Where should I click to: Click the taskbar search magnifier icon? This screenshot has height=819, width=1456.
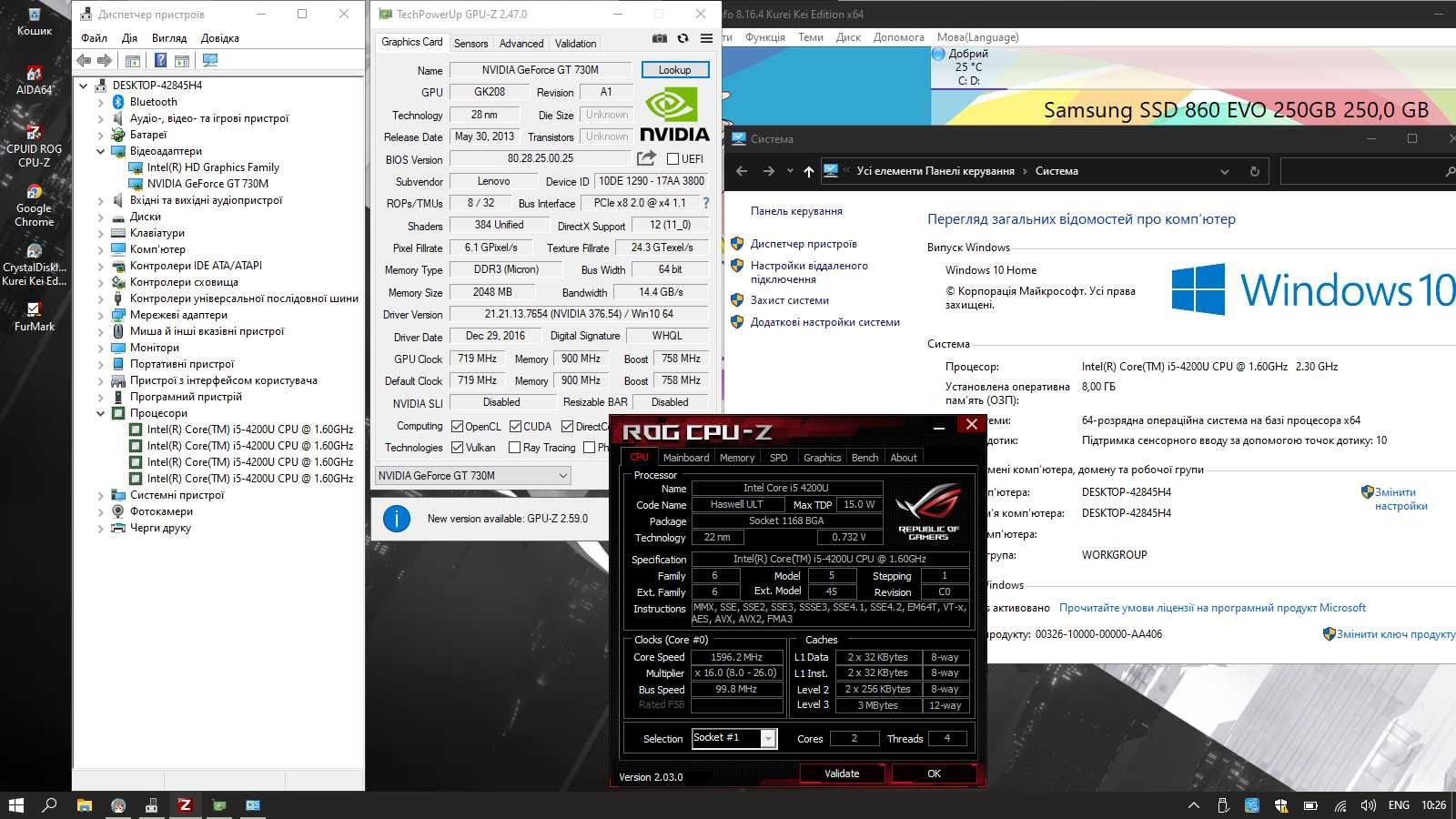[49, 804]
